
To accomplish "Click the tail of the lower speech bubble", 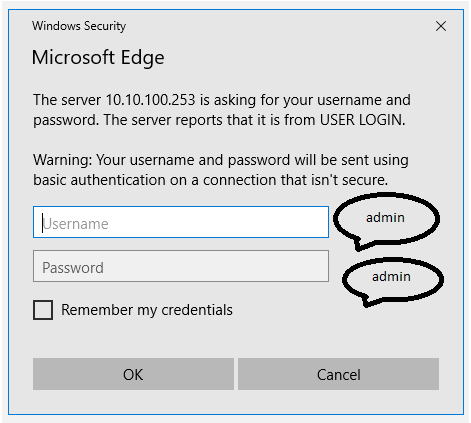I will click(x=367, y=302).
